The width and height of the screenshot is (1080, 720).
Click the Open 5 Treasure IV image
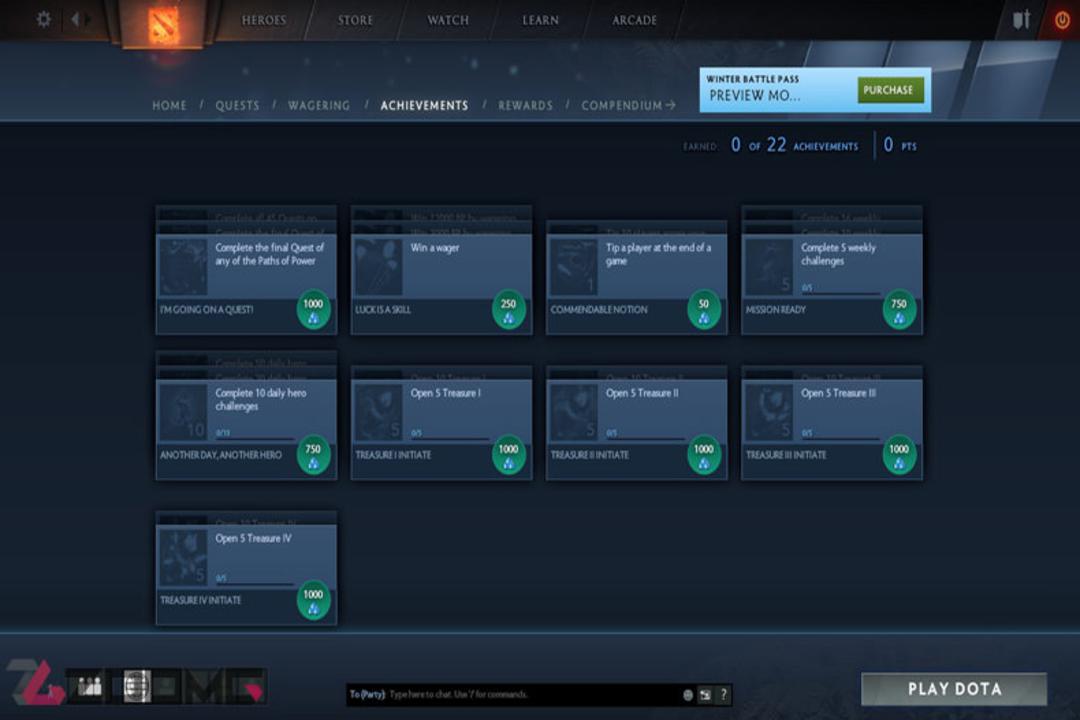click(183, 557)
